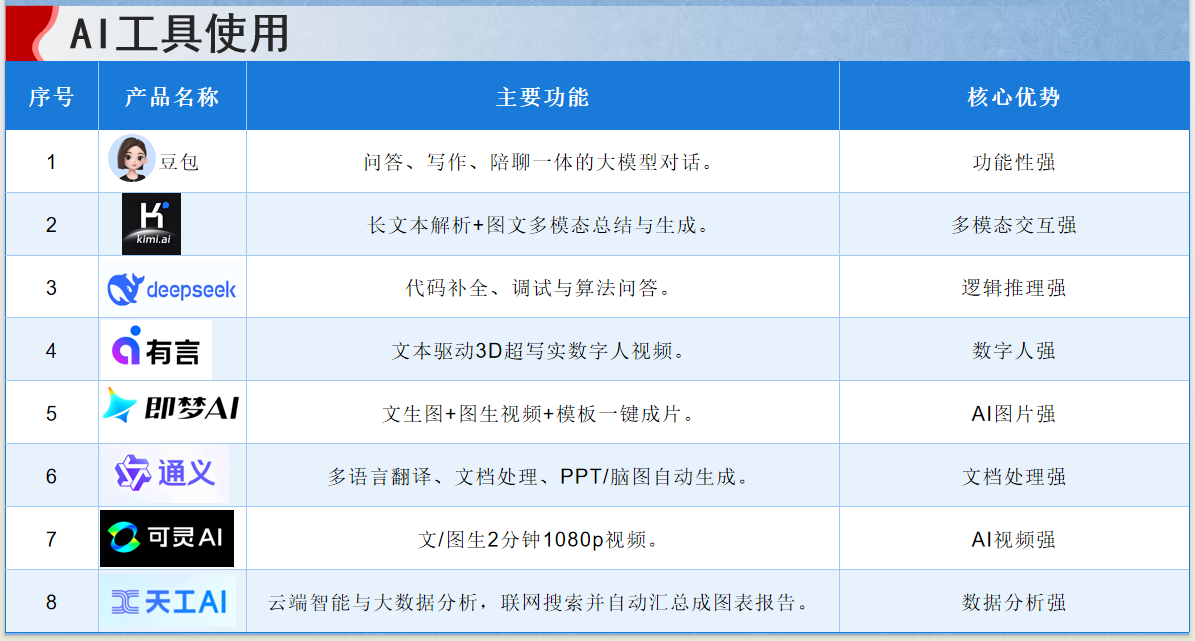
Task: Click the 主要功能 header cell
Action: pyautogui.click(x=542, y=97)
